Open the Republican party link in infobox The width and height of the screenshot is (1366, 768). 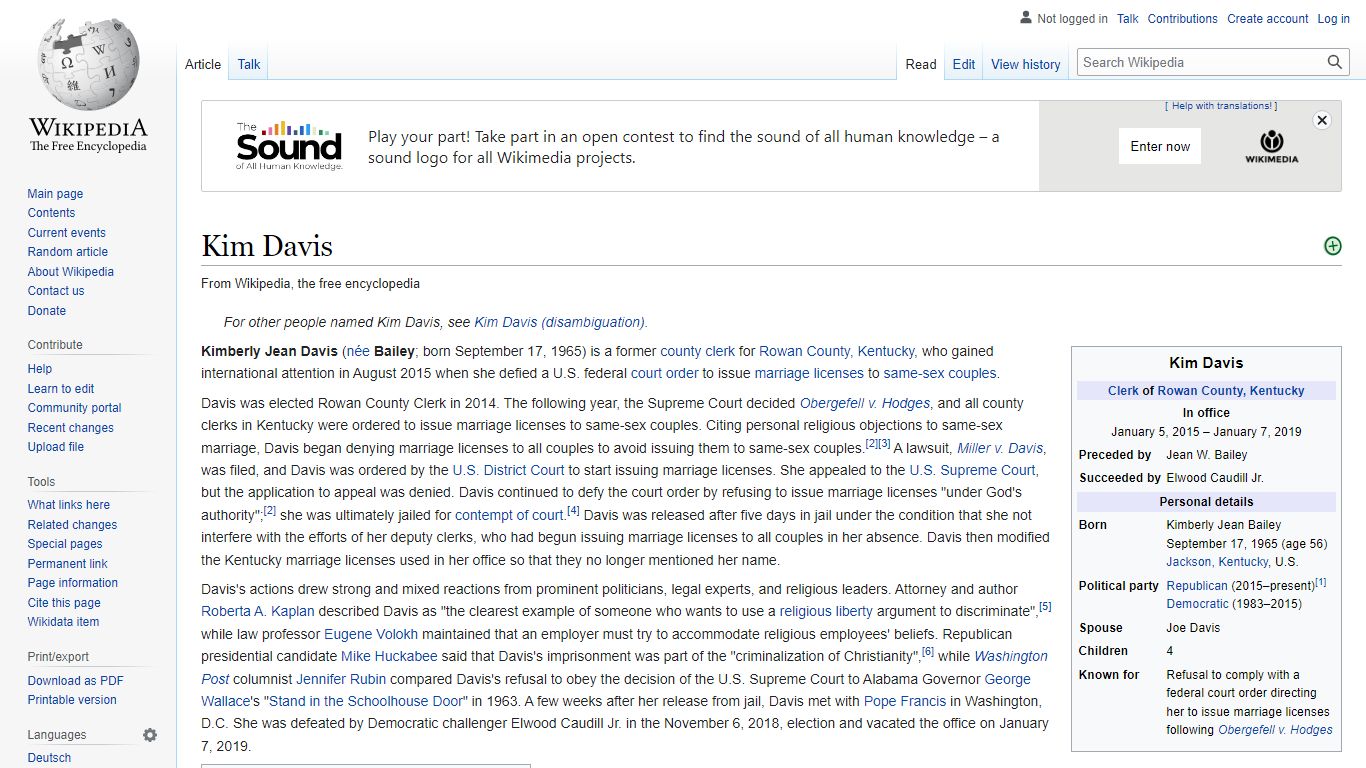tap(1197, 586)
